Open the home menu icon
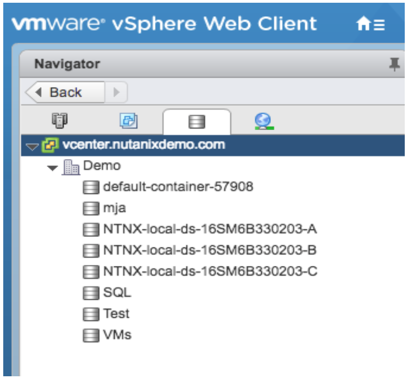 tap(370, 24)
